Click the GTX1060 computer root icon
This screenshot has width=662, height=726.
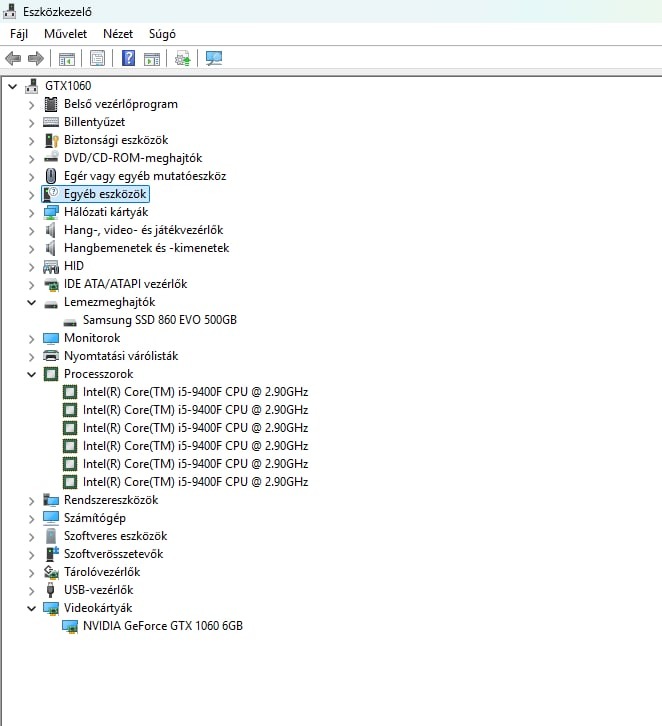[31, 86]
